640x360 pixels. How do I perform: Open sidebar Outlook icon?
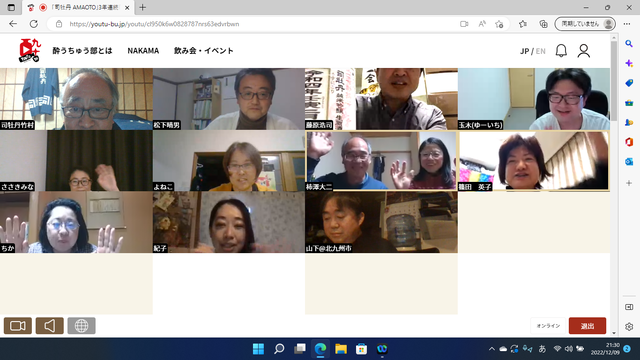[x=629, y=161]
